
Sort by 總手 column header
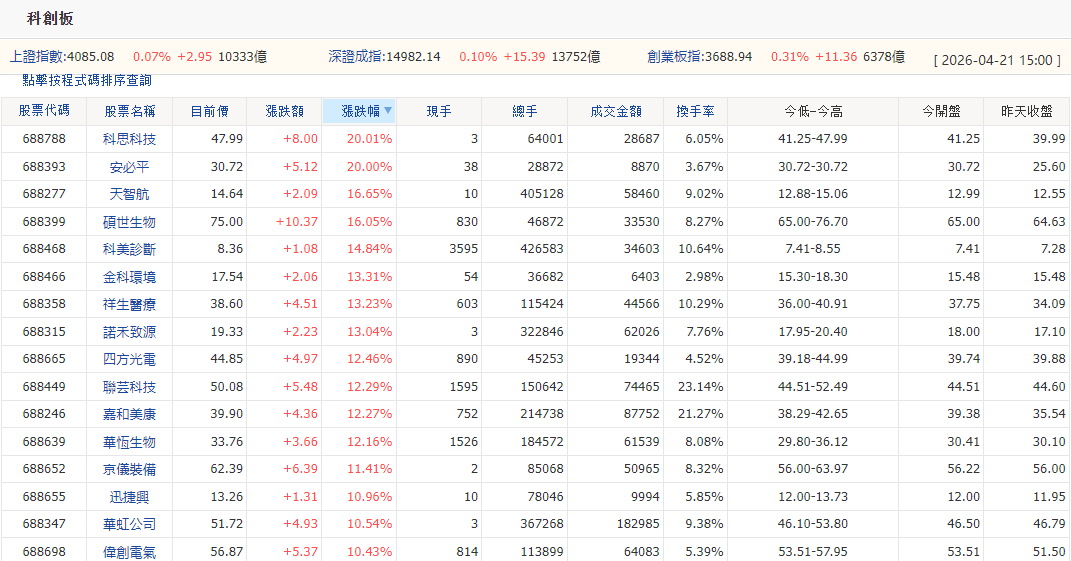[525, 111]
